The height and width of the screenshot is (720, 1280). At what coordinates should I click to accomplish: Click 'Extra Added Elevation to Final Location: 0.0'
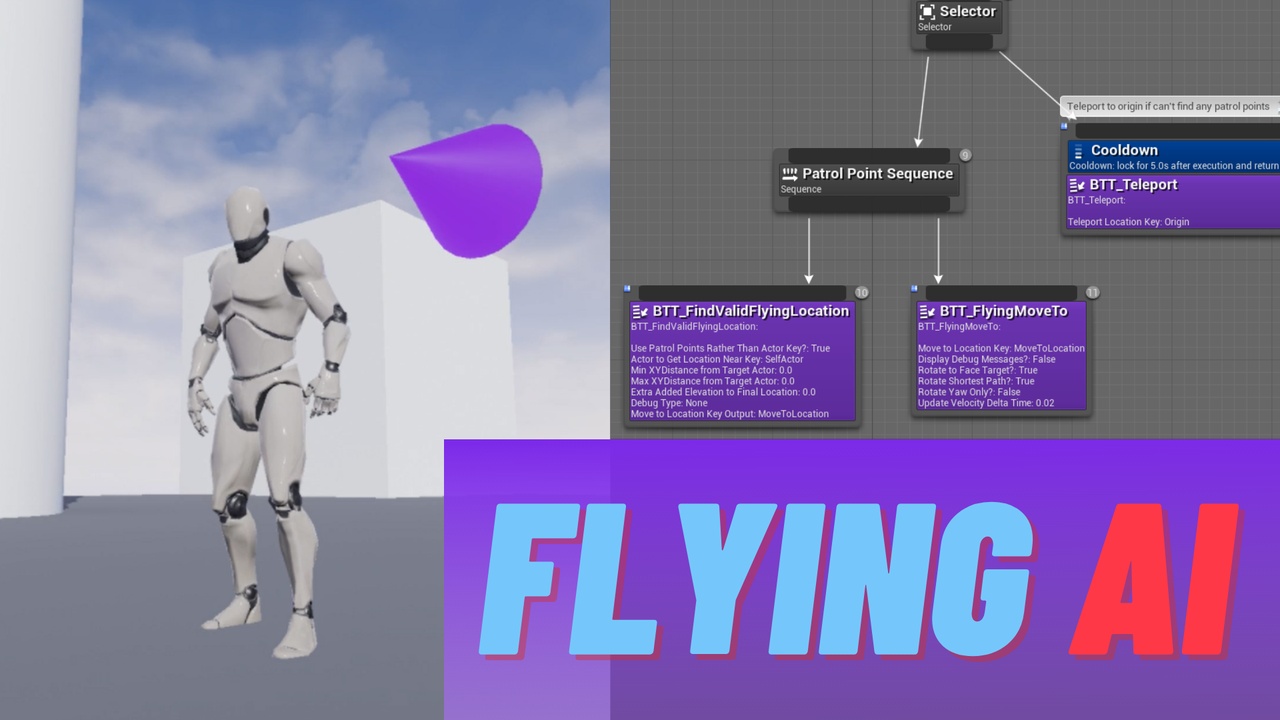pyautogui.click(x=723, y=392)
